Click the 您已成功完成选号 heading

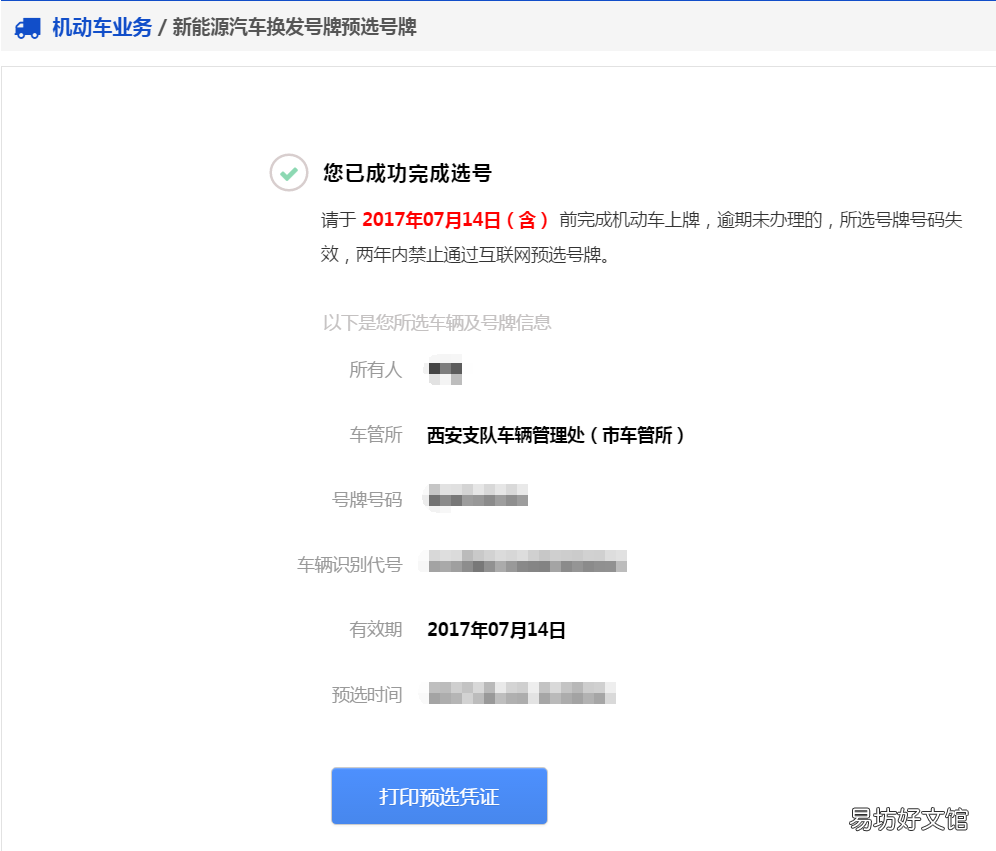[407, 173]
